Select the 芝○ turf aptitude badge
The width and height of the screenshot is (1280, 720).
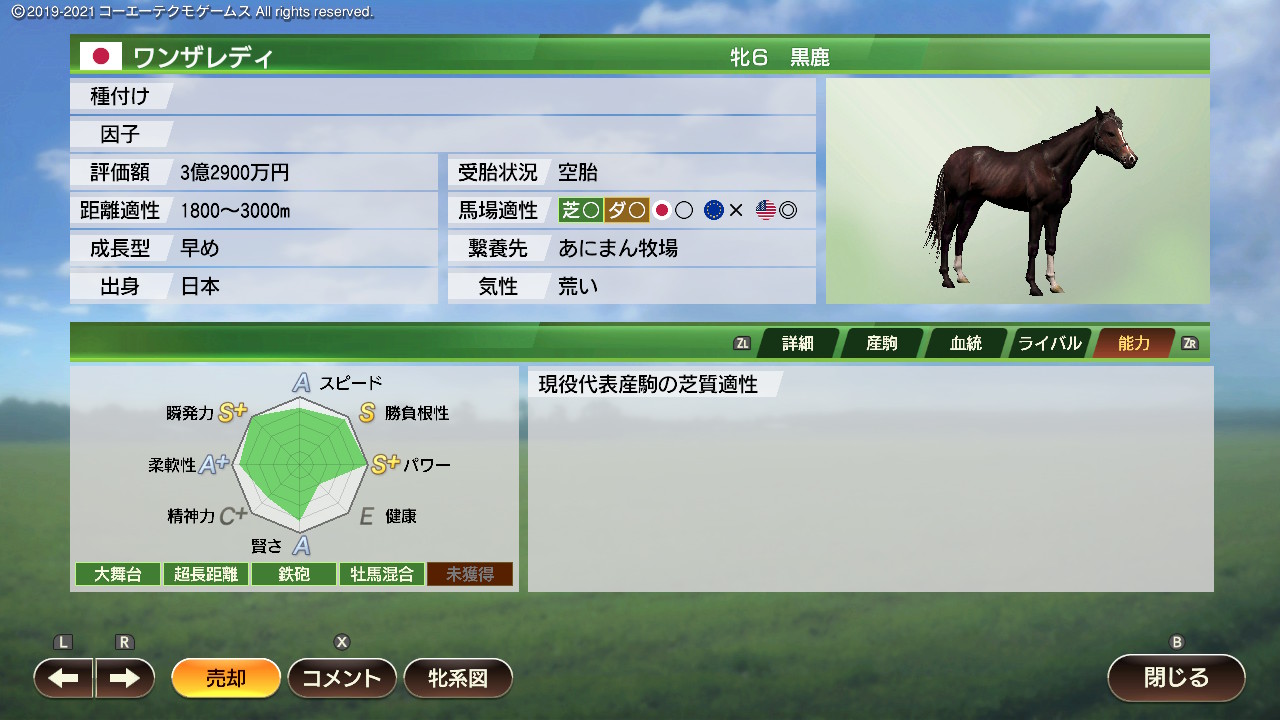coord(581,210)
